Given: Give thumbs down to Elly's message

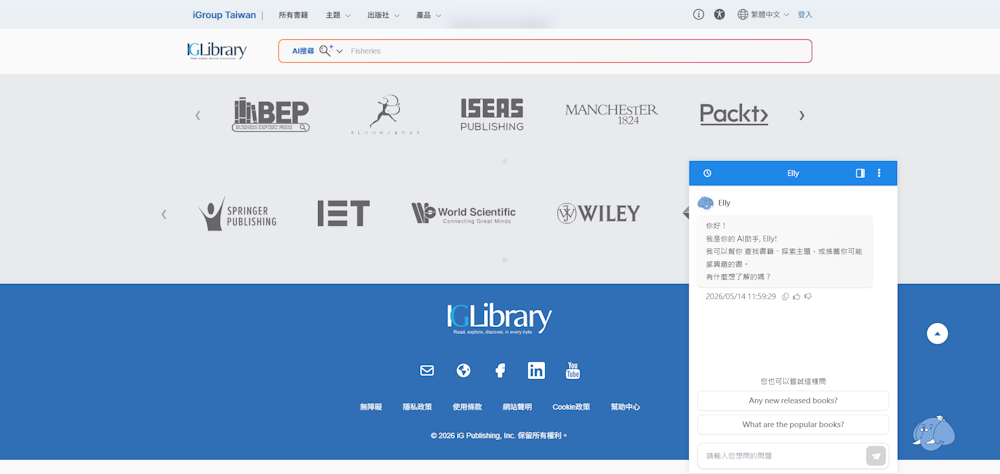Looking at the screenshot, I should pyautogui.click(x=808, y=297).
